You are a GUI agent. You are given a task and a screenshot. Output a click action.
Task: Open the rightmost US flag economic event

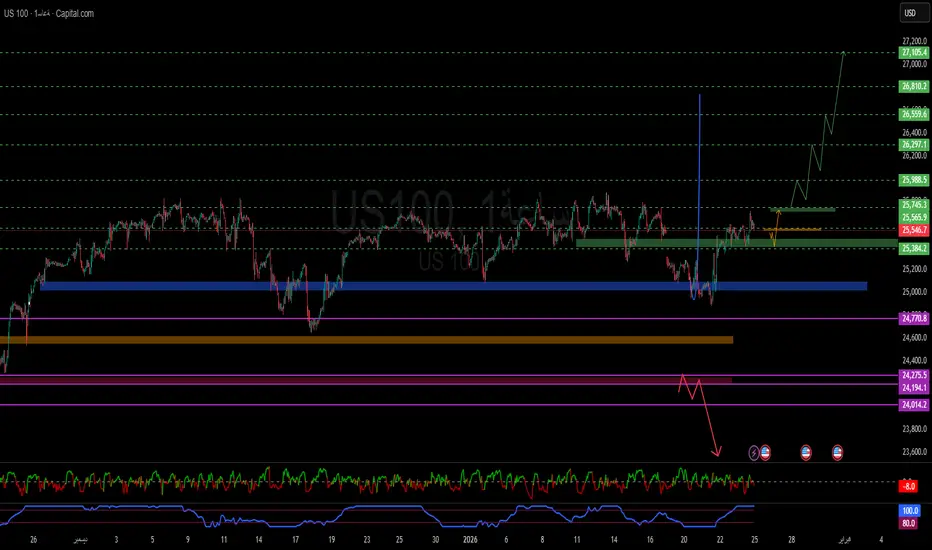[837, 452]
